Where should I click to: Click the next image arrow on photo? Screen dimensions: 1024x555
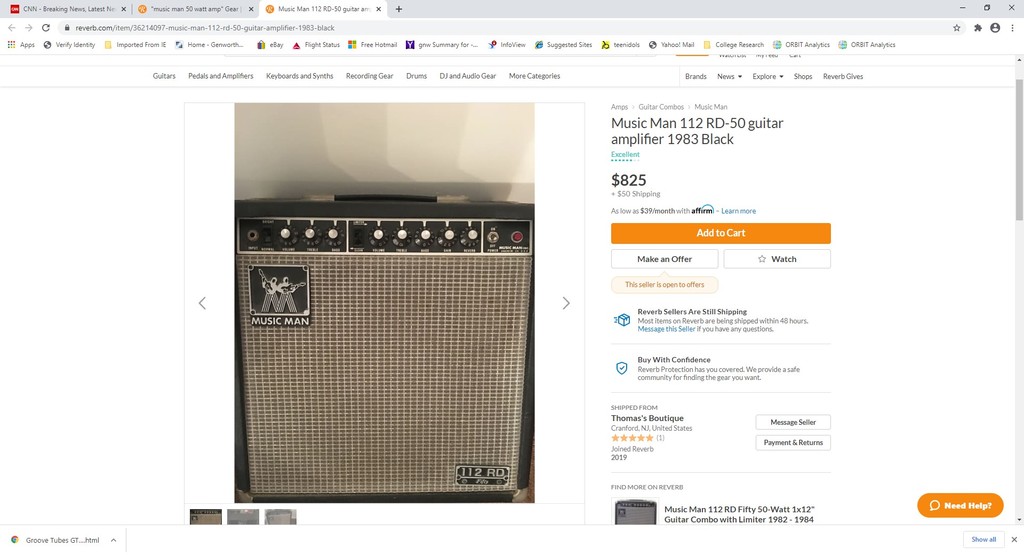pyautogui.click(x=566, y=303)
